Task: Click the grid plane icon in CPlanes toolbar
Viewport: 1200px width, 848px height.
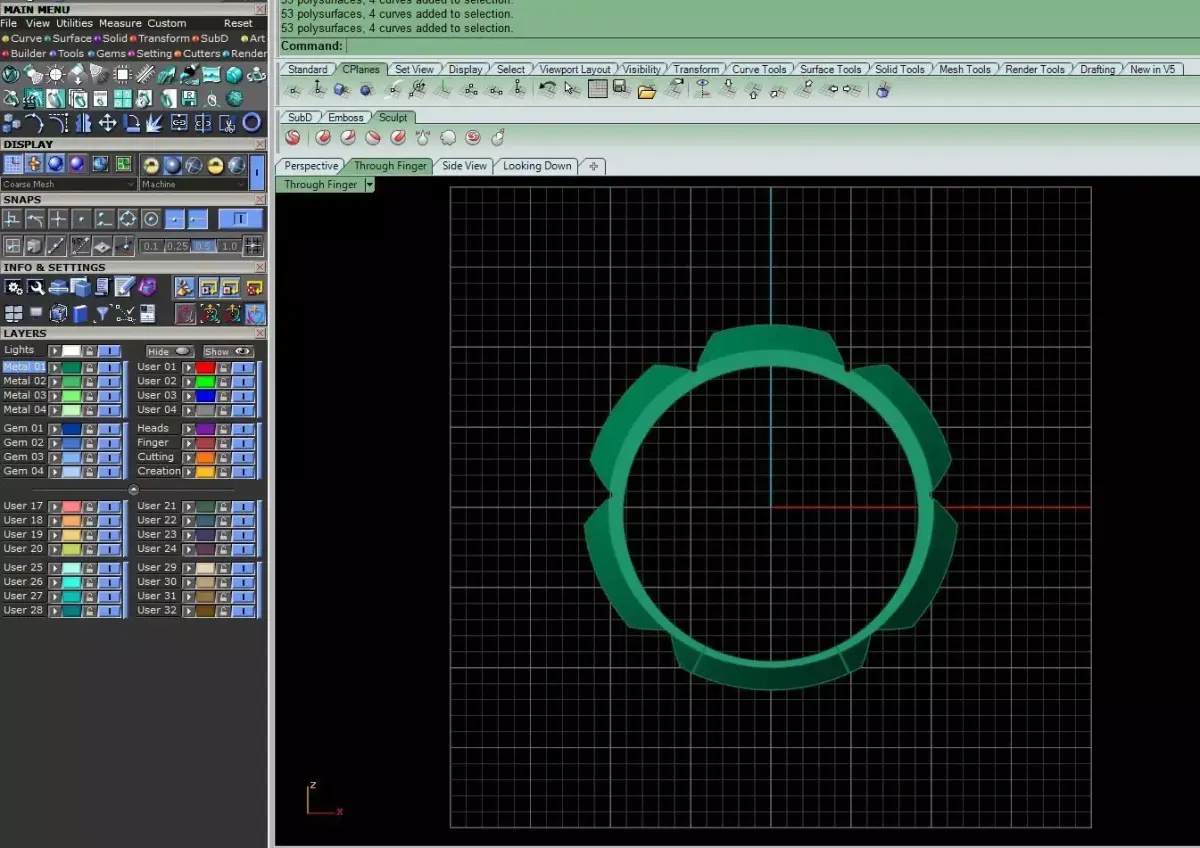Action: (597, 89)
